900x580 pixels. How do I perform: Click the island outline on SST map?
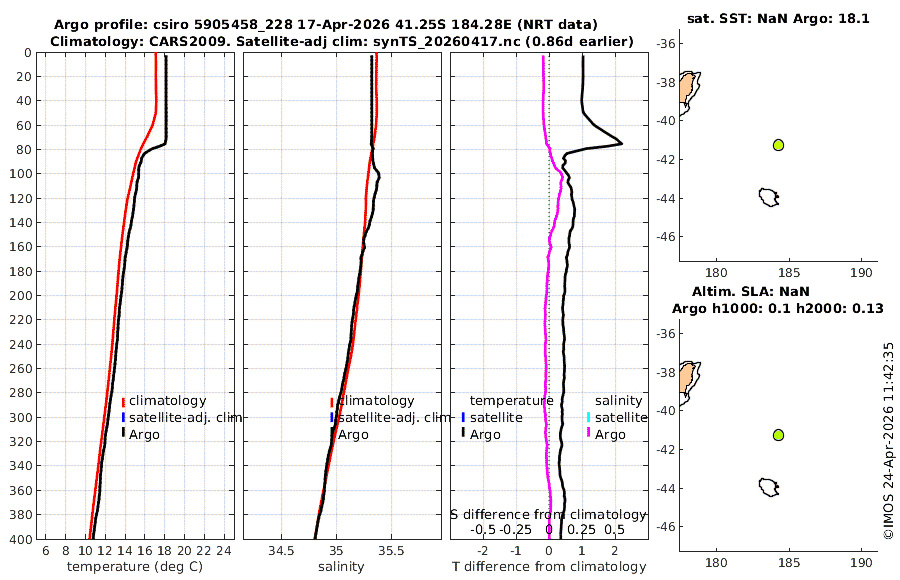click(x=769, y=197)
